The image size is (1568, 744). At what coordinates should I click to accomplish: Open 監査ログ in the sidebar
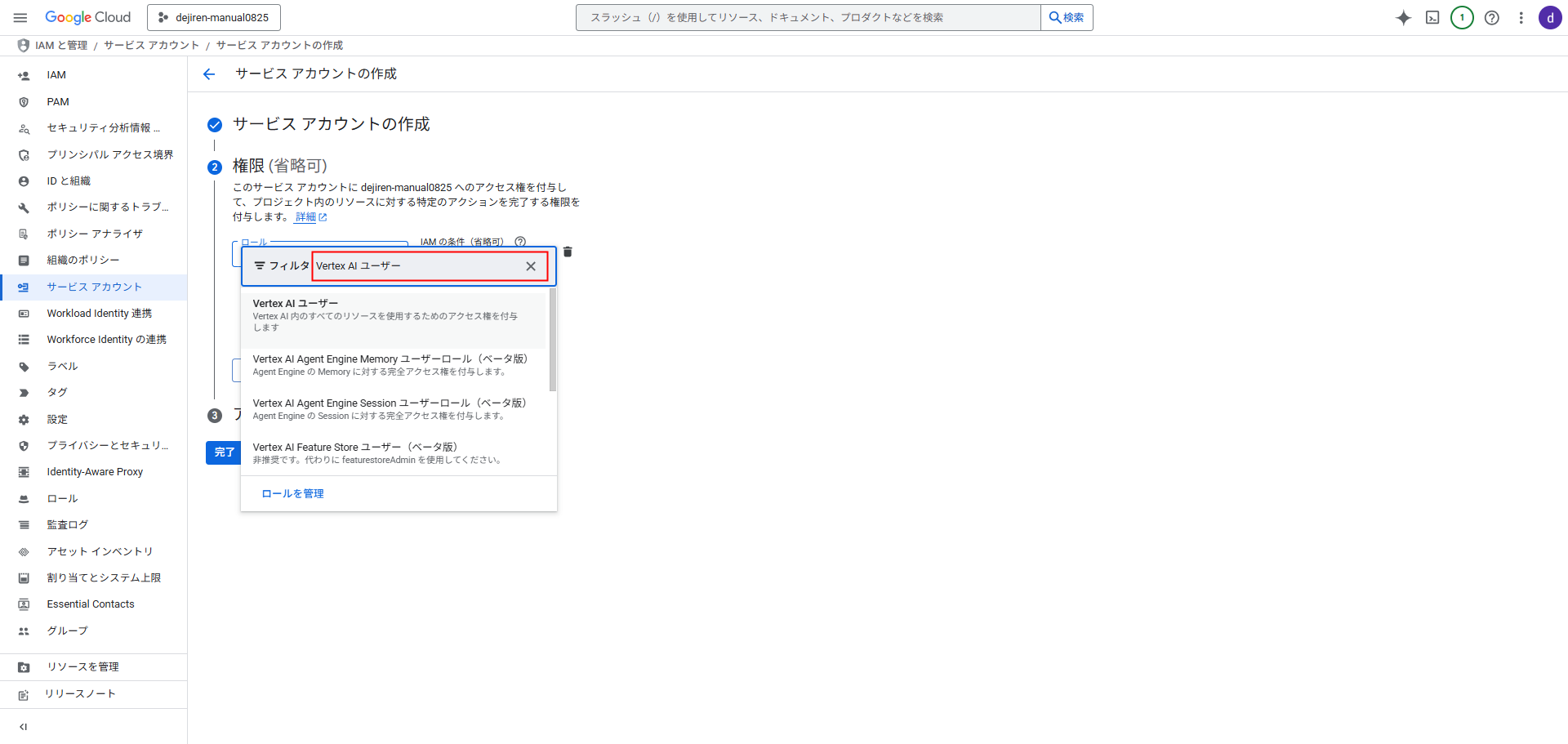coord(67,525)
